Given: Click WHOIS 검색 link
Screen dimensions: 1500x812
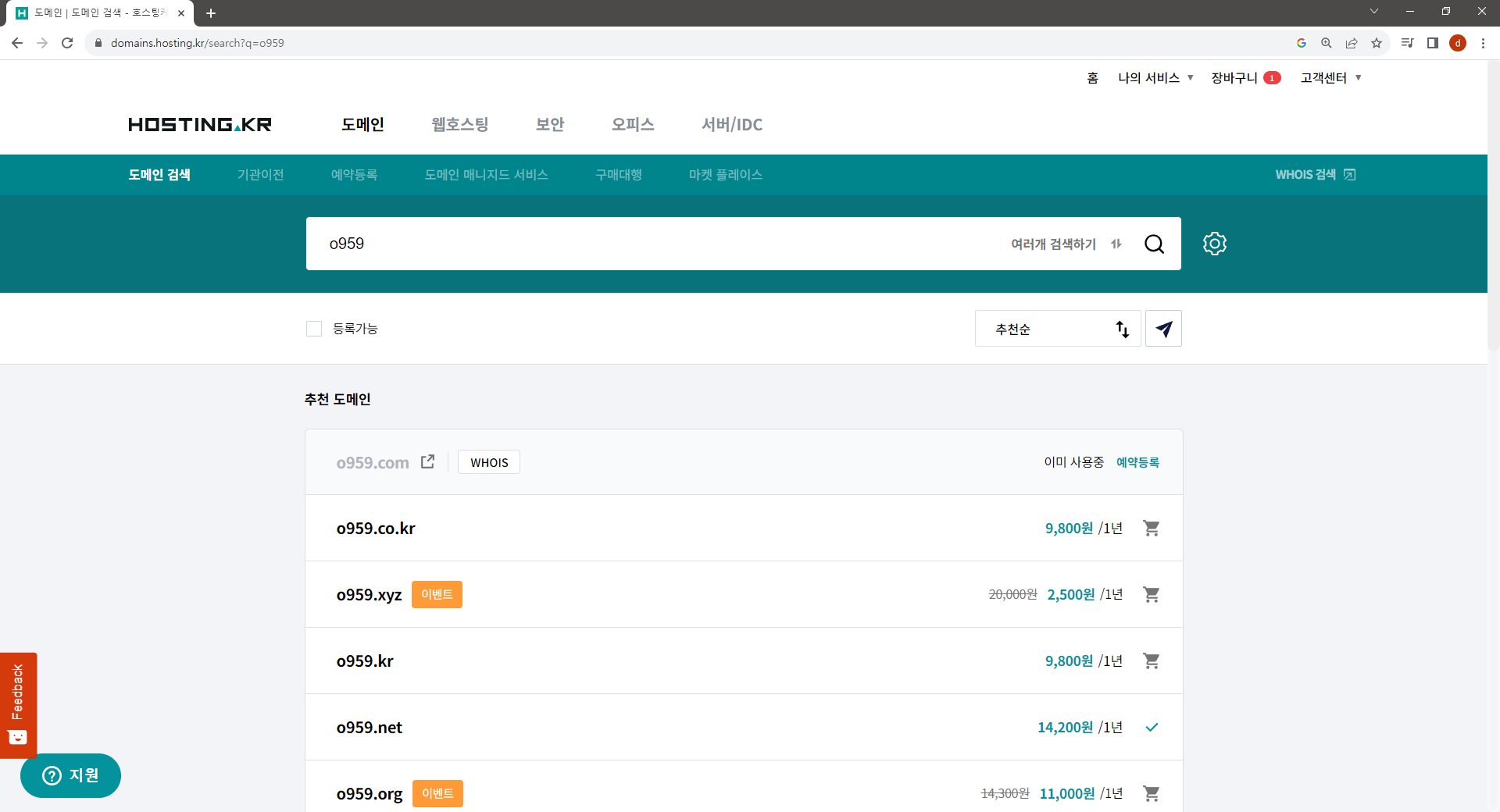Looking at the screenshot, I should 1316,175.
